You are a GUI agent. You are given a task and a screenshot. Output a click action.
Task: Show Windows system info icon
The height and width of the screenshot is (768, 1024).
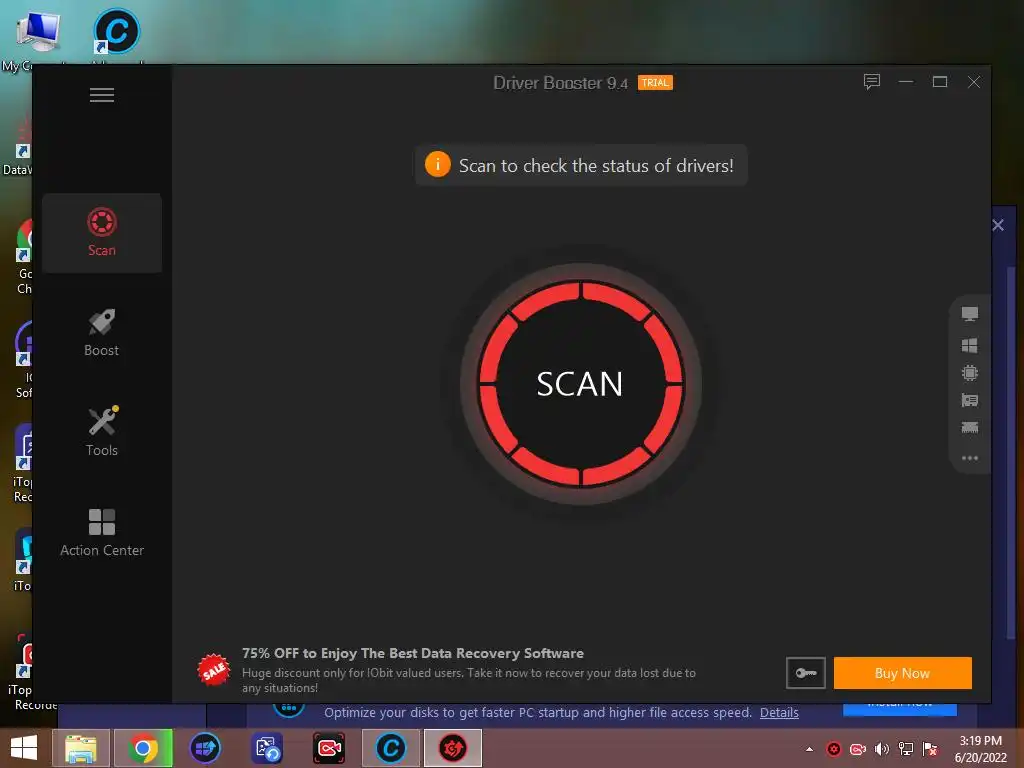(x=970, y=345)
